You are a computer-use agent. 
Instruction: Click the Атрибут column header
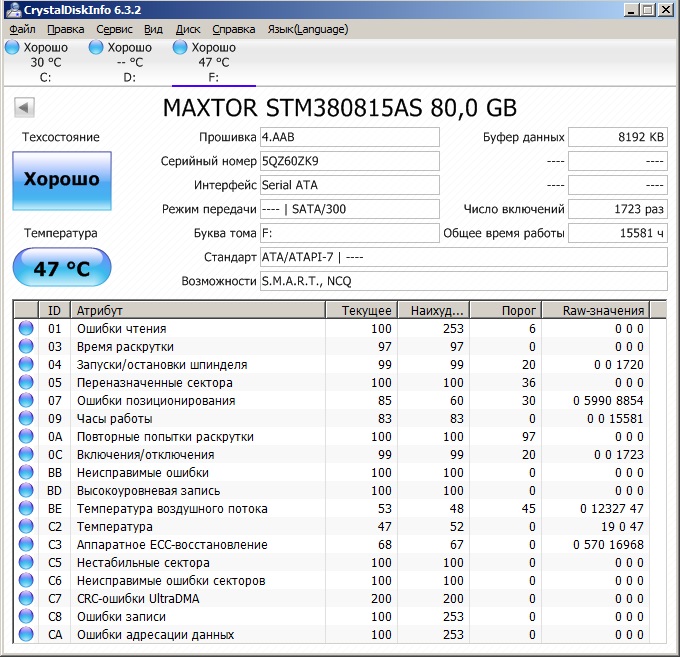click(198, 310)
